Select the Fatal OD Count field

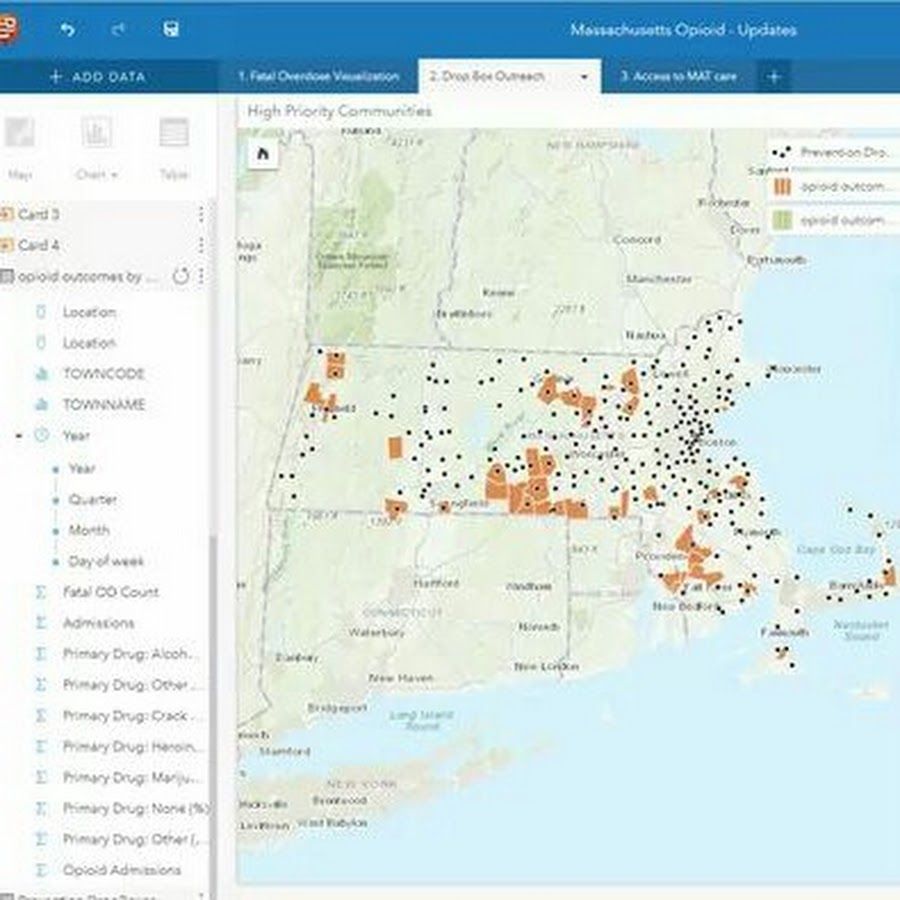coord(110,592)
